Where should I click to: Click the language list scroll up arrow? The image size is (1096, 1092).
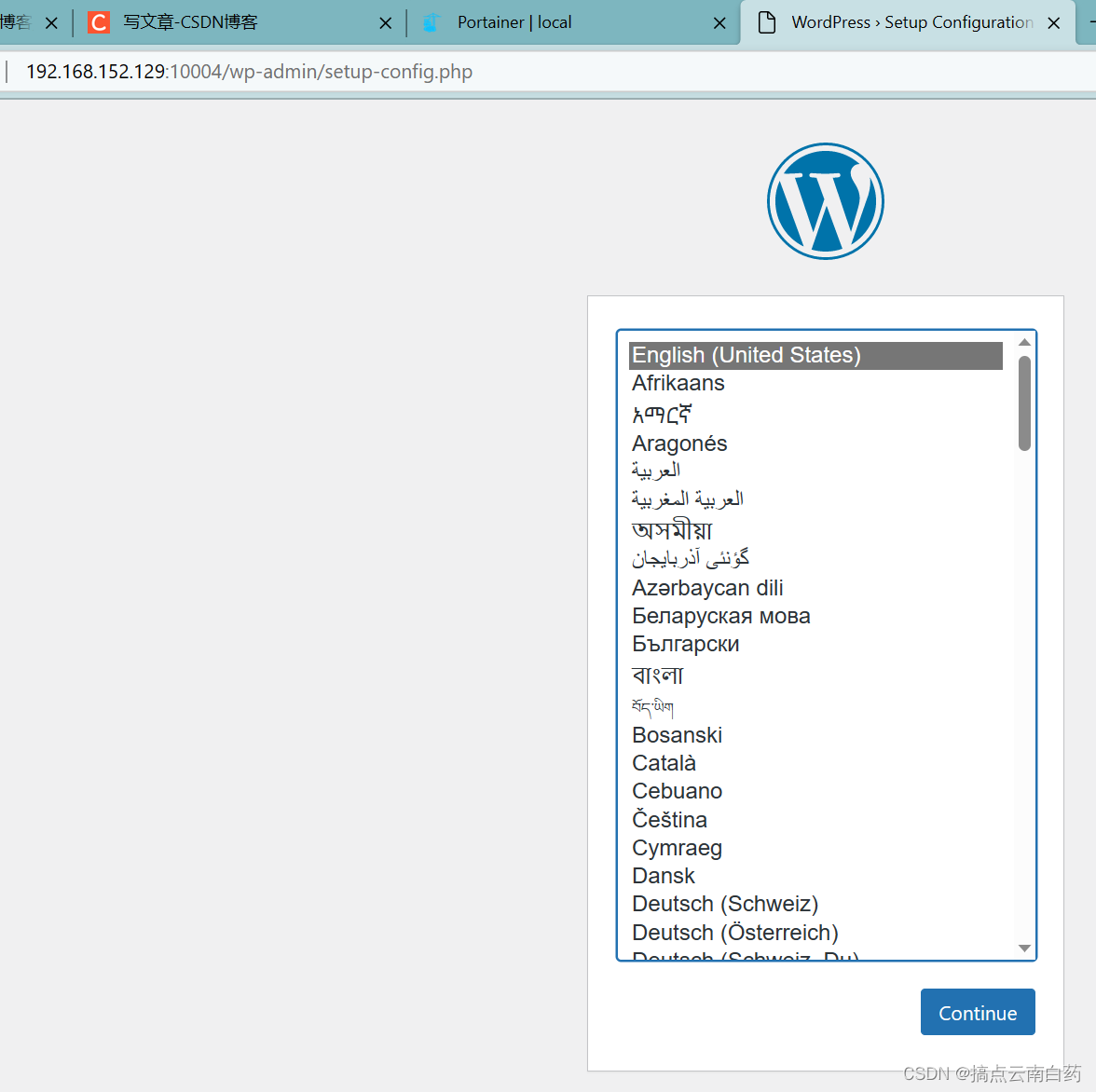click(1025, 342)
